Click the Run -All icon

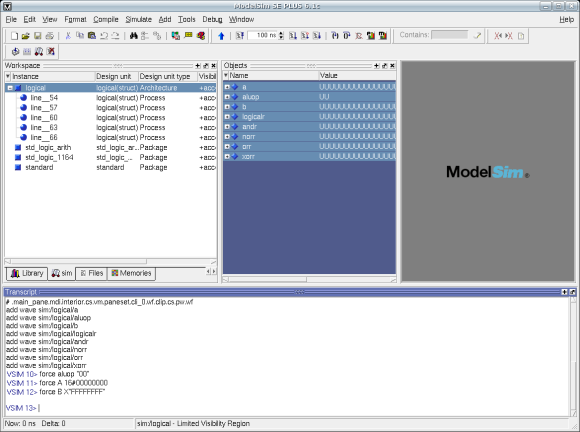(x=317, y=36)
